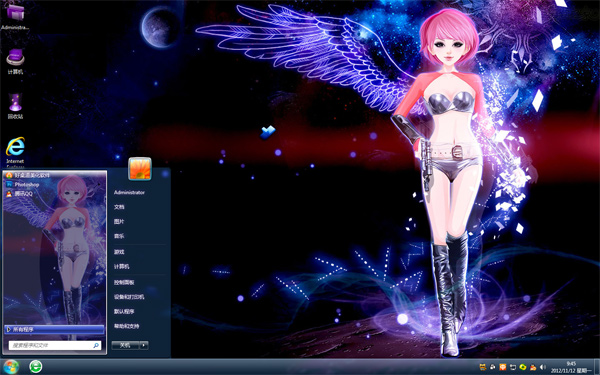Open 控制面板 in Start menu
600x375 pixels.
(124, 282)
